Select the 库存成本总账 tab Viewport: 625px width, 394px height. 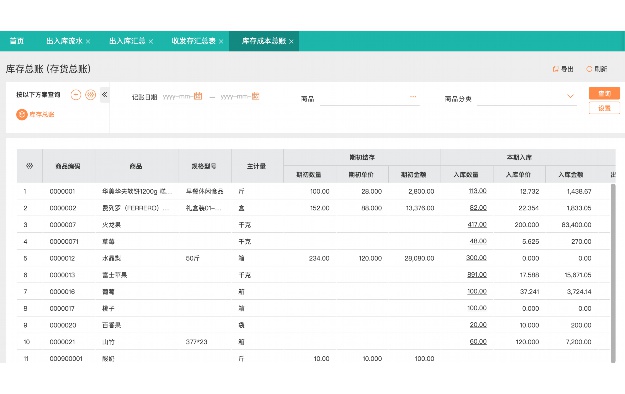(264, 41)
